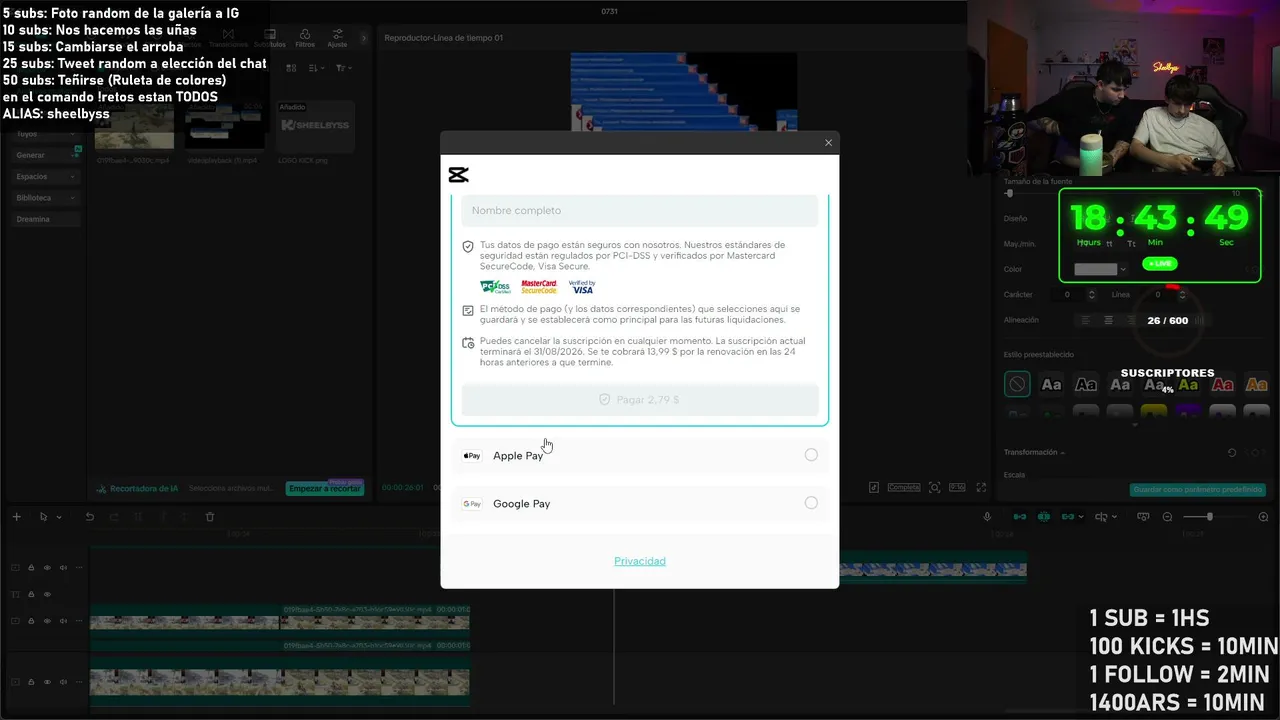The width and height of the screenshot is (1280, 720).
Task: Open the pointer tool dropdown arrow
Action: (59, 517)
